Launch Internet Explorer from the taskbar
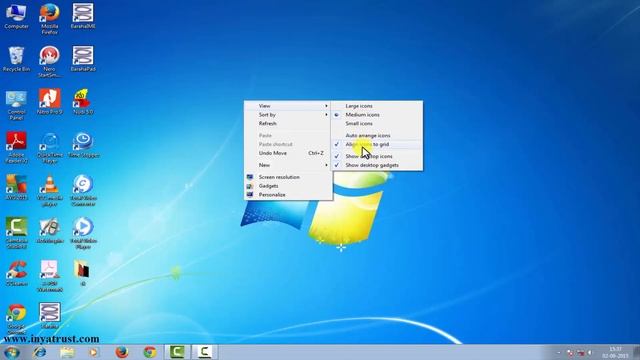 pyautogui.click(x=40, y=352)
